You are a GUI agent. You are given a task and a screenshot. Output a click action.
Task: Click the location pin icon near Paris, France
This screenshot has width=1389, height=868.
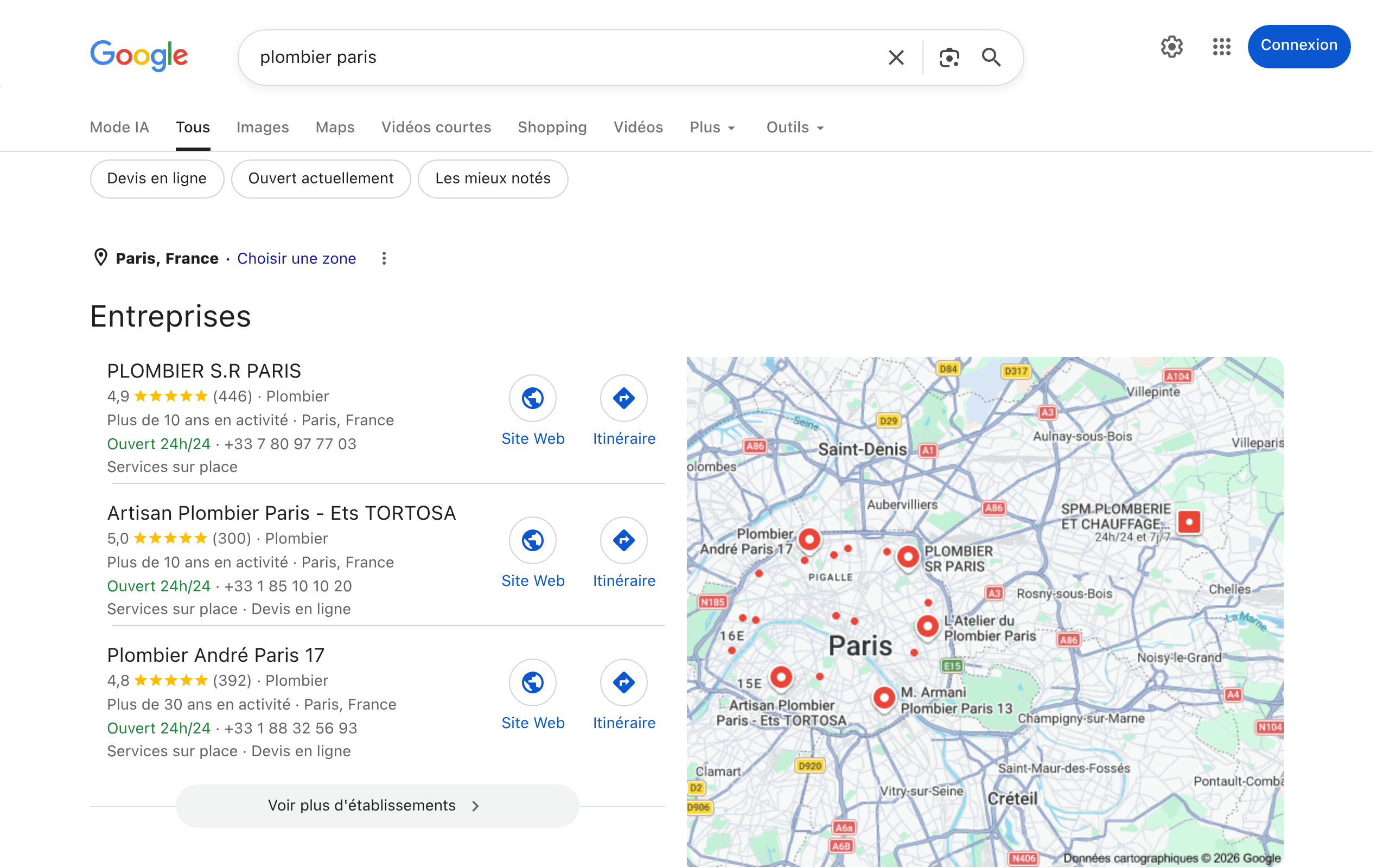(x=101, y=258)
